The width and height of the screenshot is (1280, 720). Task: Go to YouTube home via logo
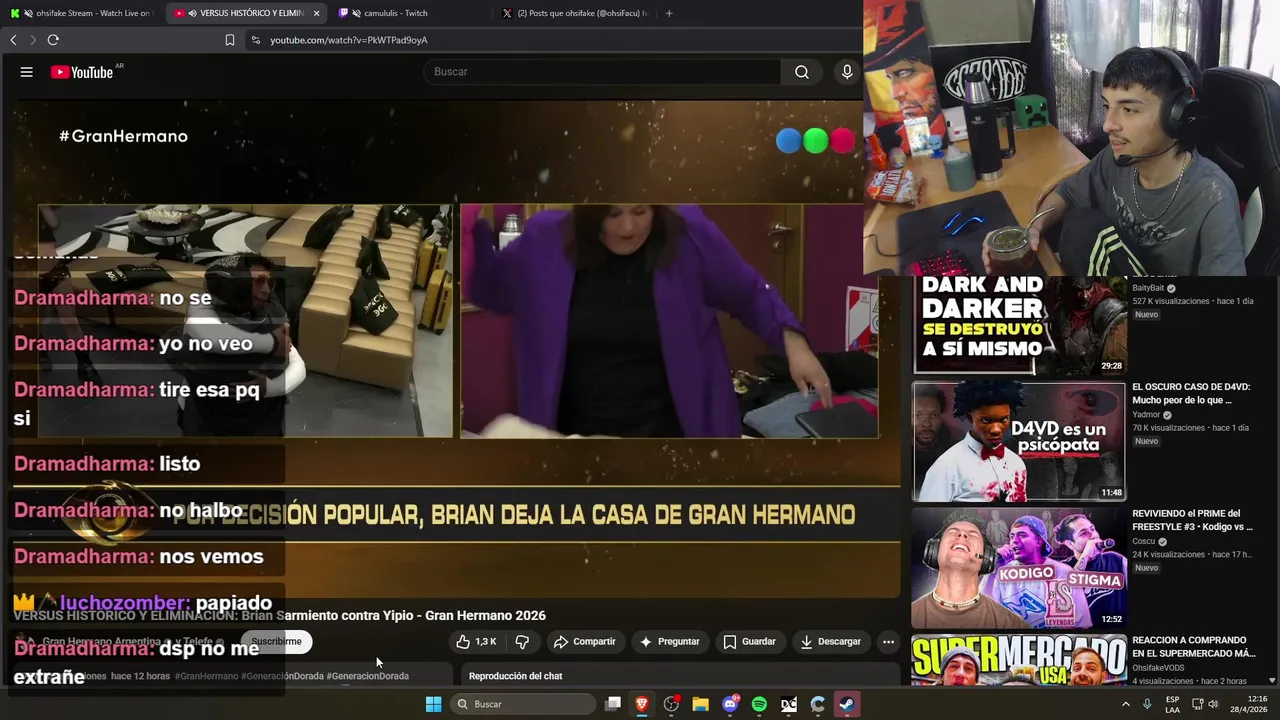(82, 72)
